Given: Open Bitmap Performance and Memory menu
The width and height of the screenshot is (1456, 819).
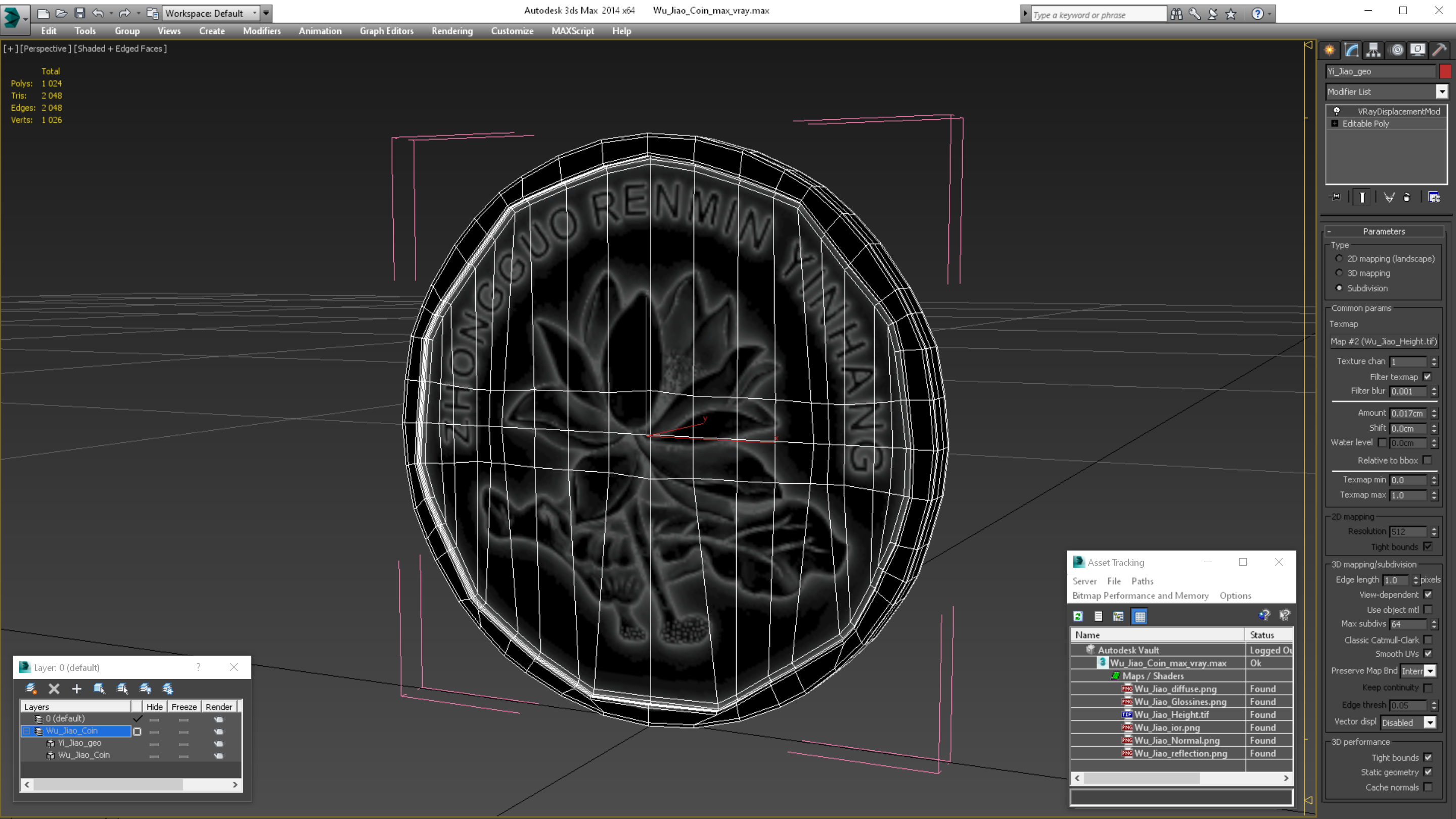Looking at the screenshot, I should (x=1140, y=596).
